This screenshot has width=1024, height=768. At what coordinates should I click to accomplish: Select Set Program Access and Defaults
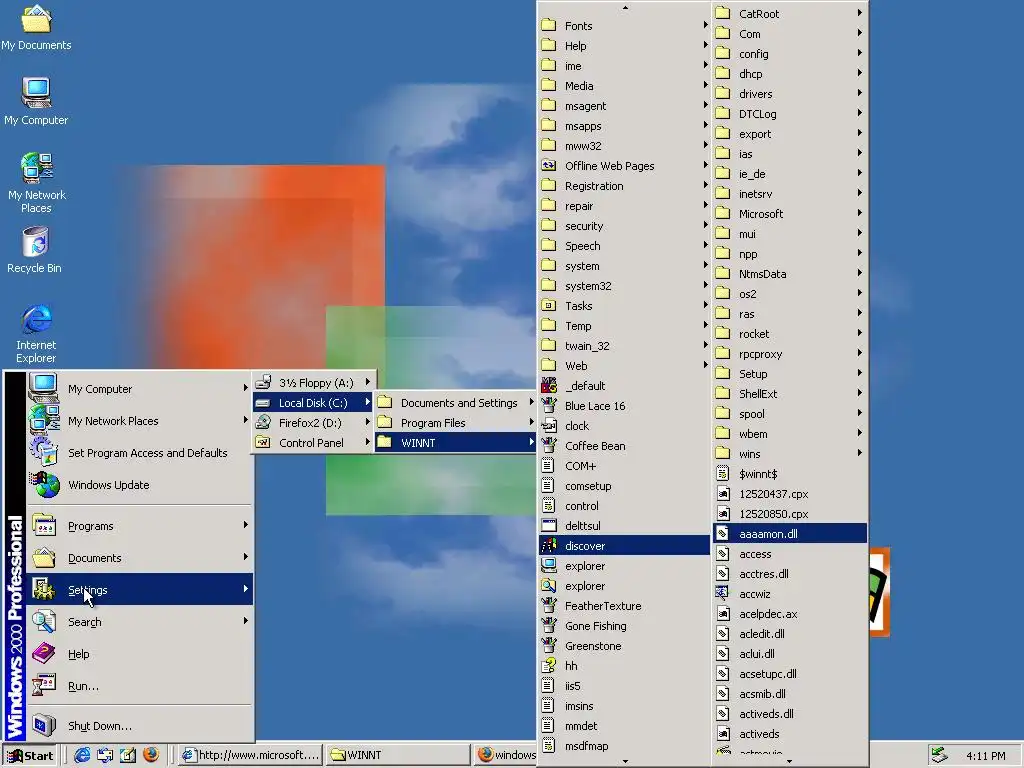tap(140, 453)
